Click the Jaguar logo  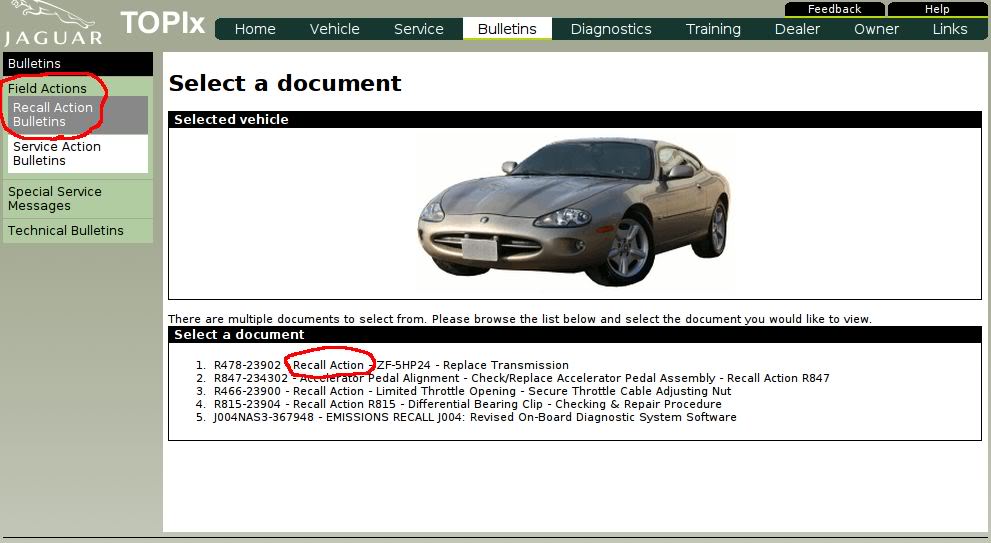(52, 23)
